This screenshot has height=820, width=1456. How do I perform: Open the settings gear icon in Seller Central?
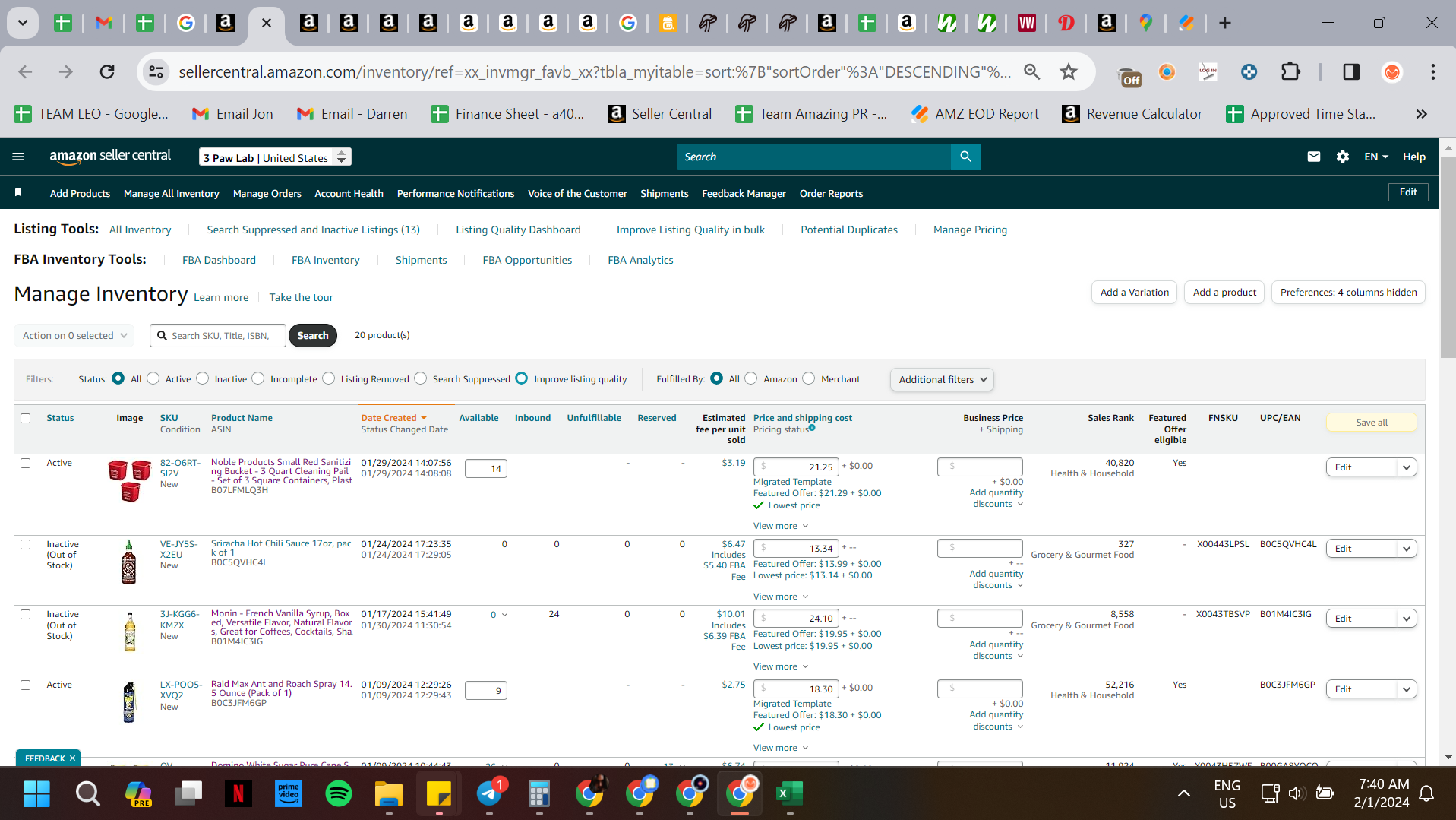coord(1343,157)
